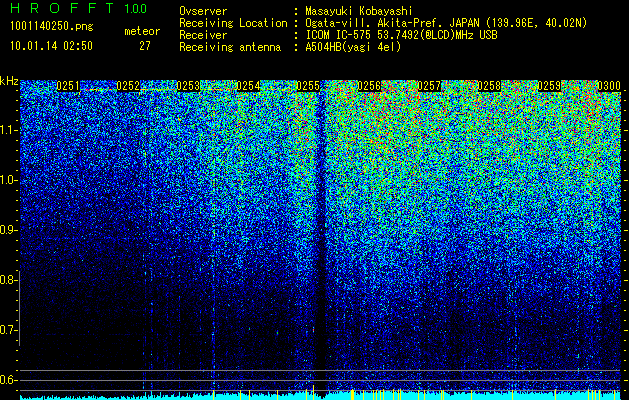Click observer name Masayuki Kobayashi

359,12
